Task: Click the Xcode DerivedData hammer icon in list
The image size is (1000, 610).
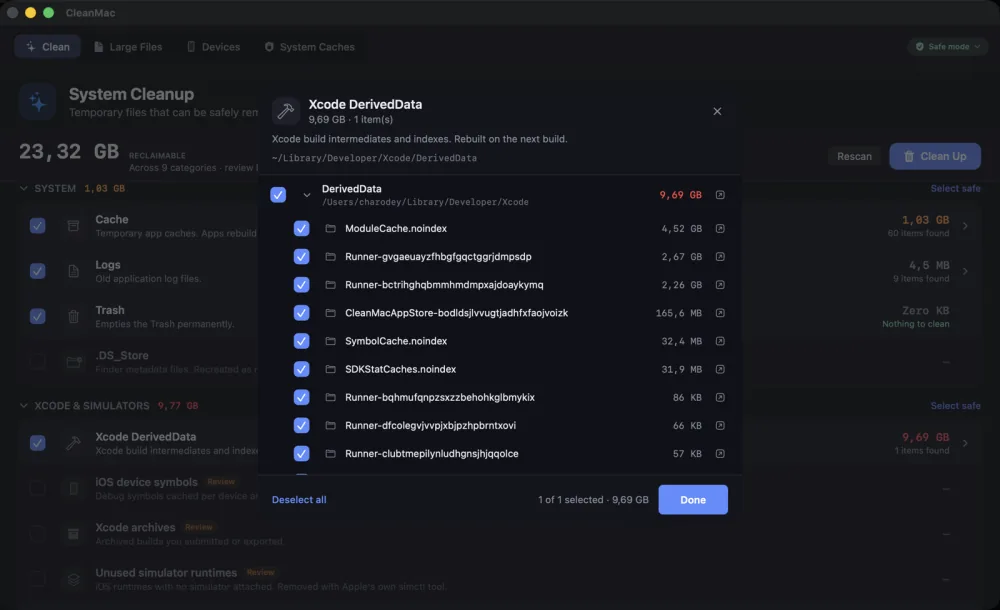Action: point(73,443)
